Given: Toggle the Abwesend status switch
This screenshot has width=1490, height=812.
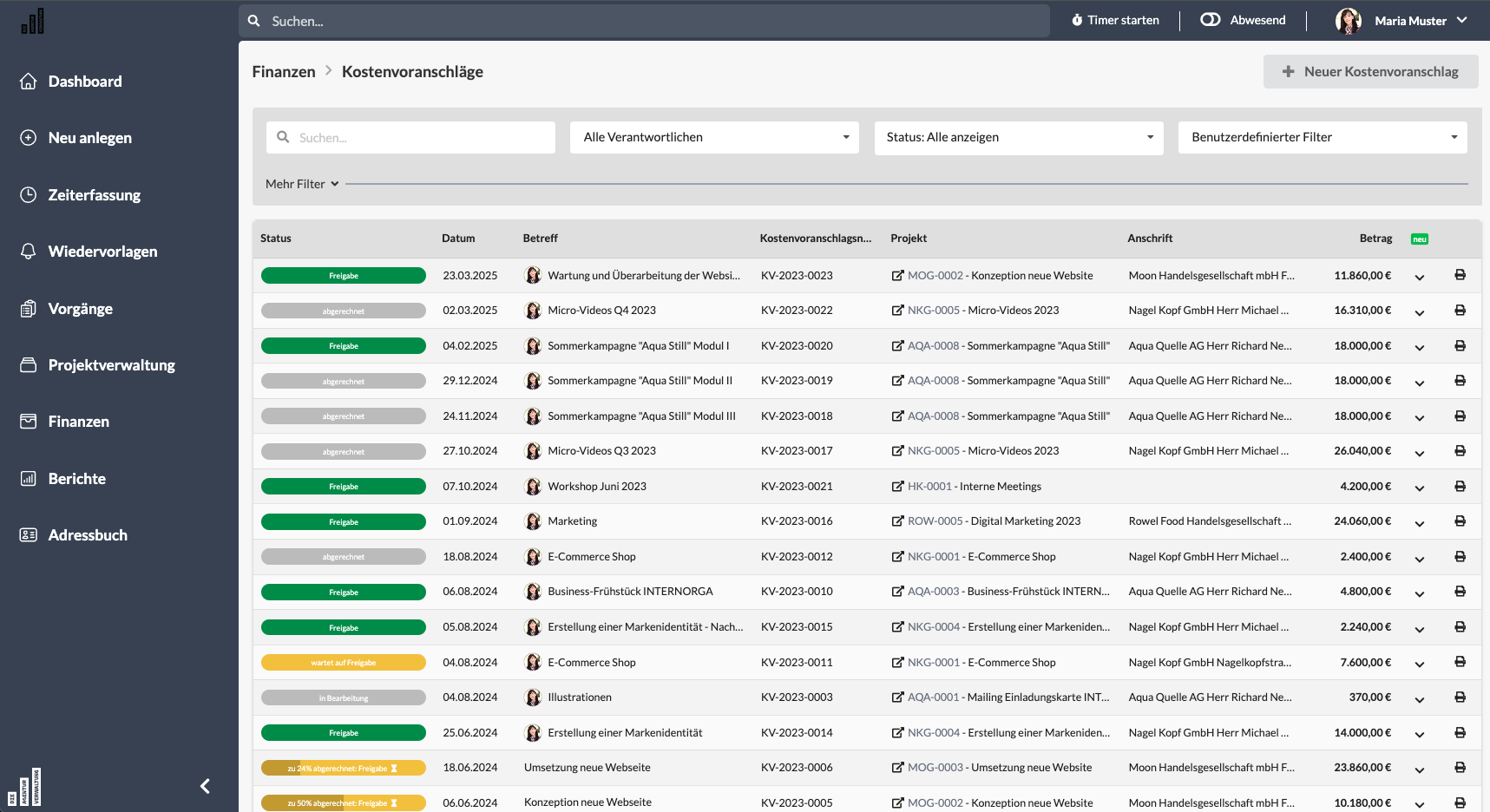Looking at the screenshot, I should 1210,19.
